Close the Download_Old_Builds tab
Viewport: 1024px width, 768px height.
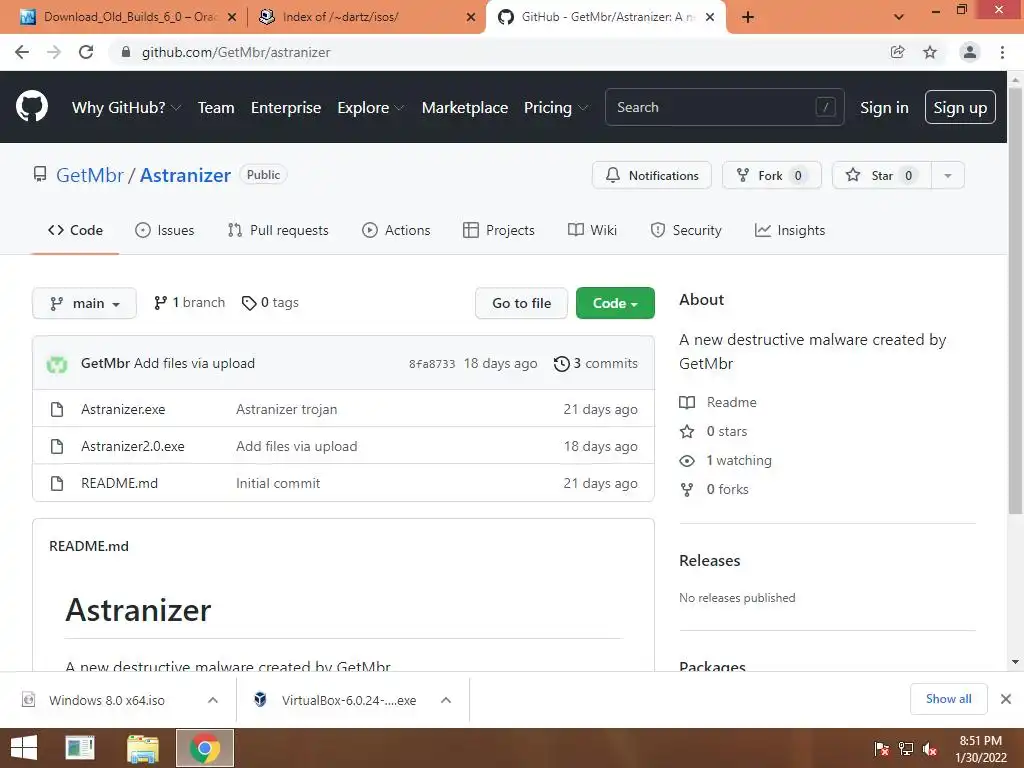click(231, 17)
